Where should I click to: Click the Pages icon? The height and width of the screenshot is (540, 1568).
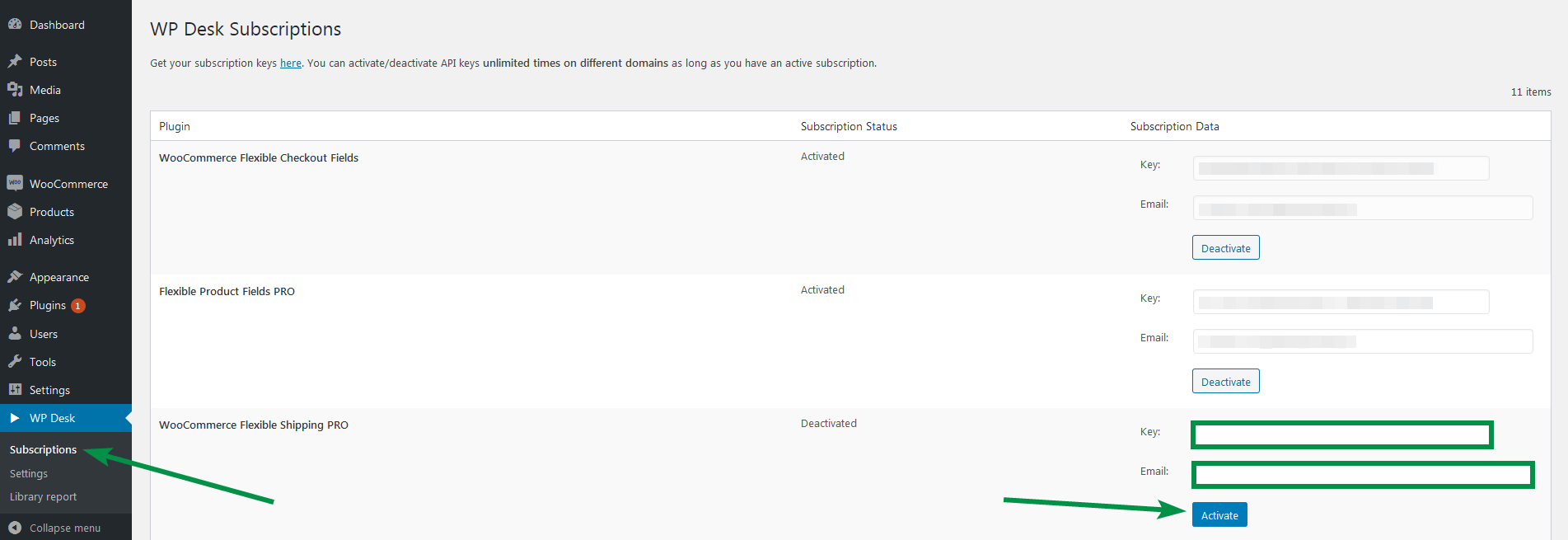15,117
